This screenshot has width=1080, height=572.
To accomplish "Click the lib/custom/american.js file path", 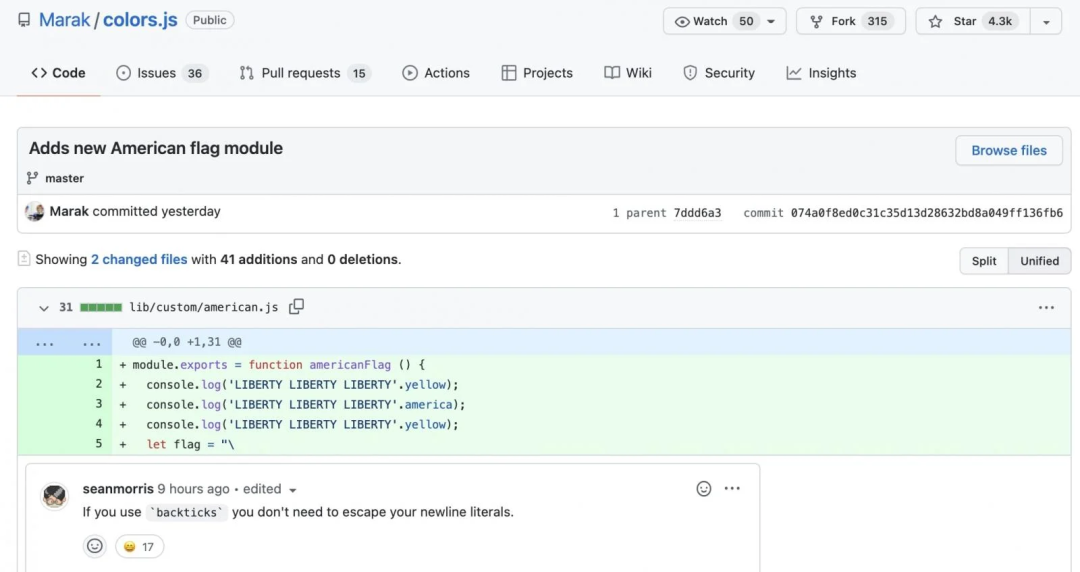I will coord(204,307).
